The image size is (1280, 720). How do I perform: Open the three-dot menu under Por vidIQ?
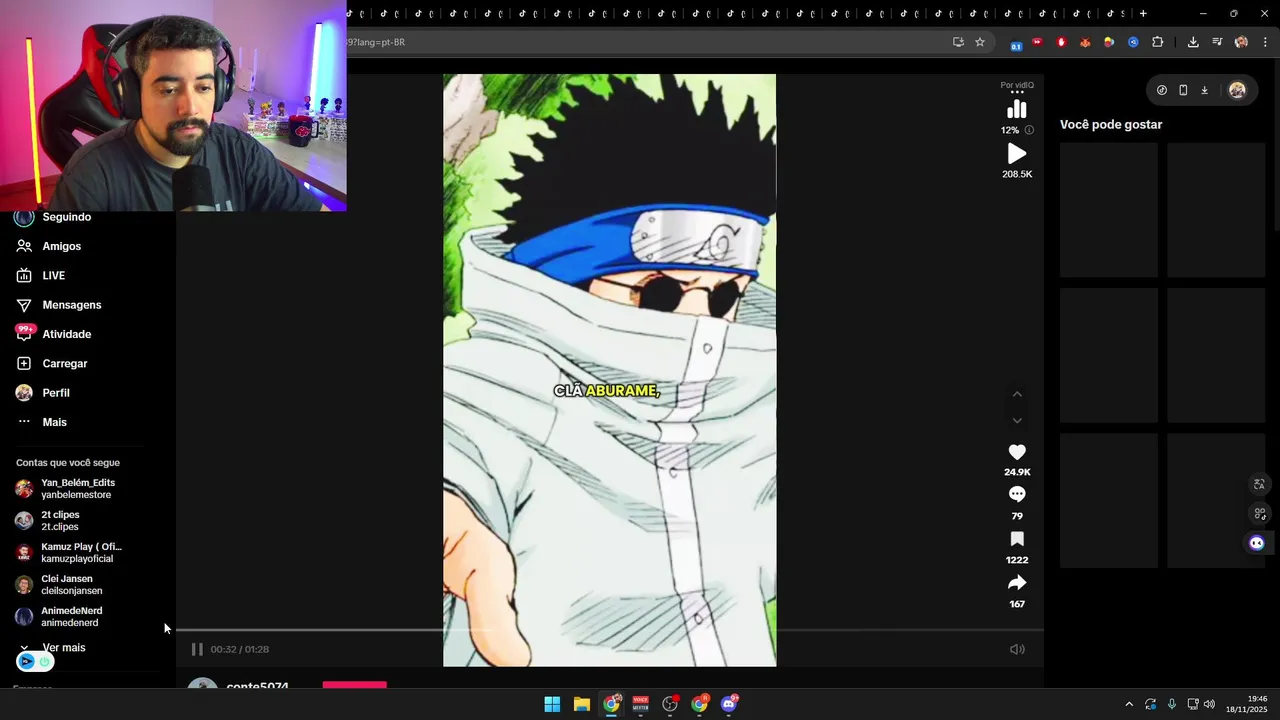(1017, 92)
